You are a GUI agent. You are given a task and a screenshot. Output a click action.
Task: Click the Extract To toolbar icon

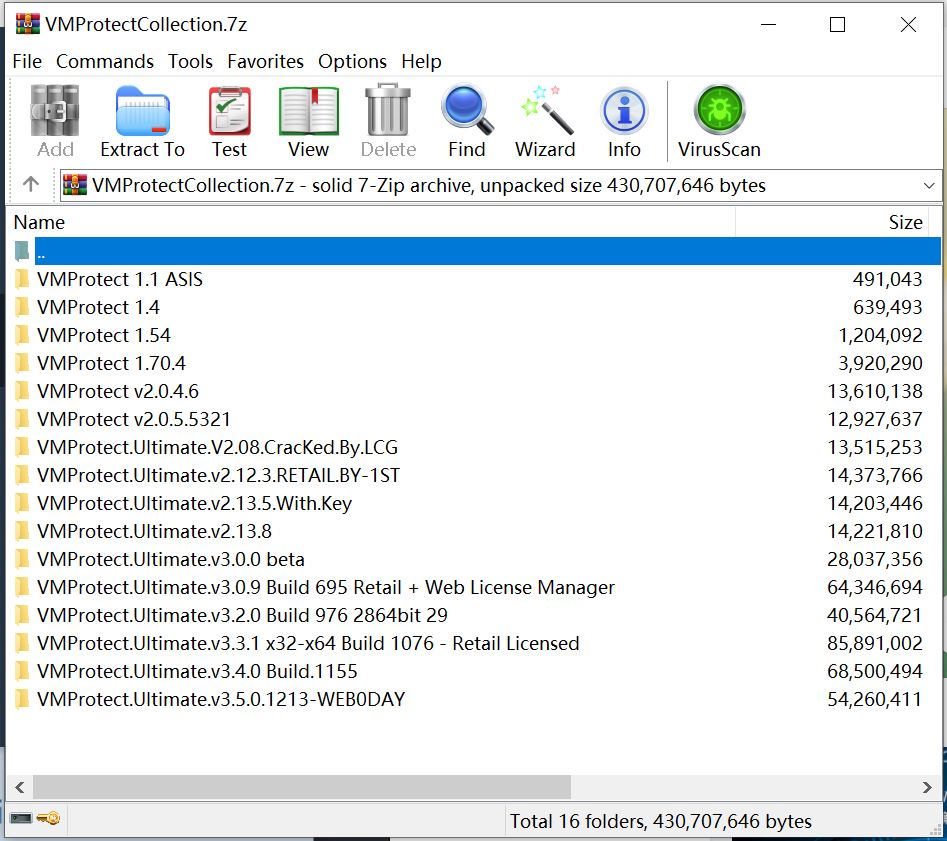click(143, 111)
